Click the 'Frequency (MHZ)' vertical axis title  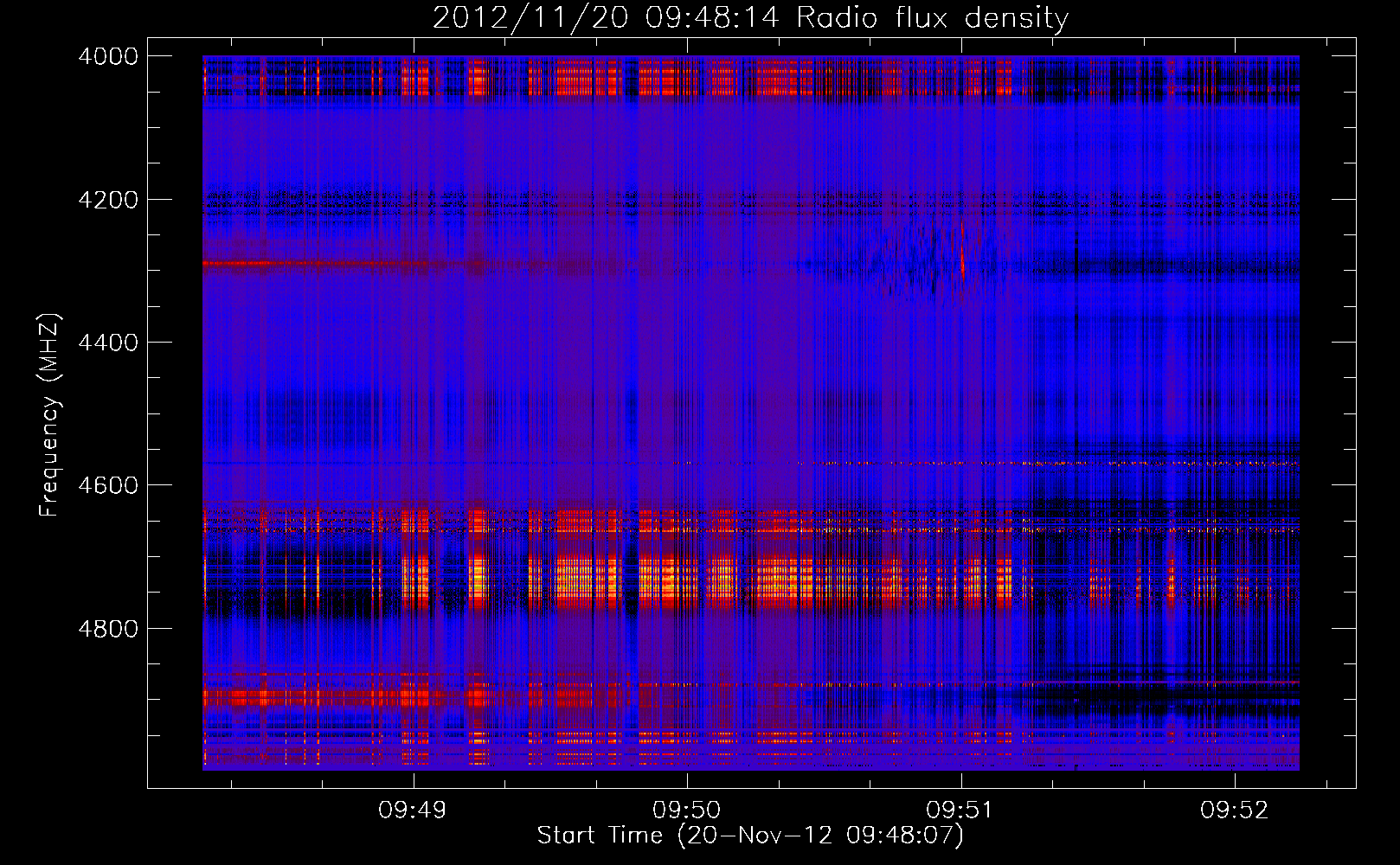[50, 415]
